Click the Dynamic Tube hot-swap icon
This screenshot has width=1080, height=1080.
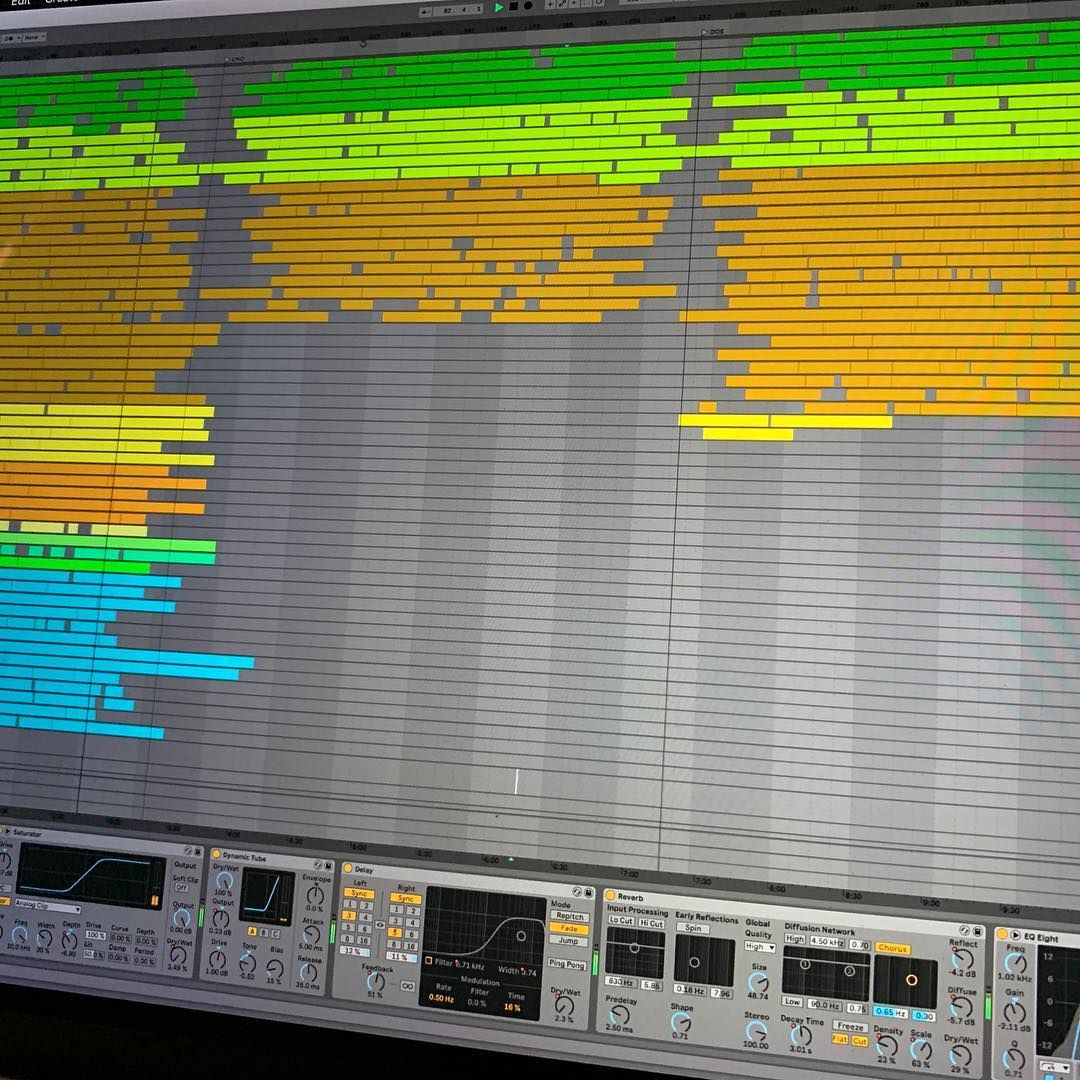(x=318, y=864)
